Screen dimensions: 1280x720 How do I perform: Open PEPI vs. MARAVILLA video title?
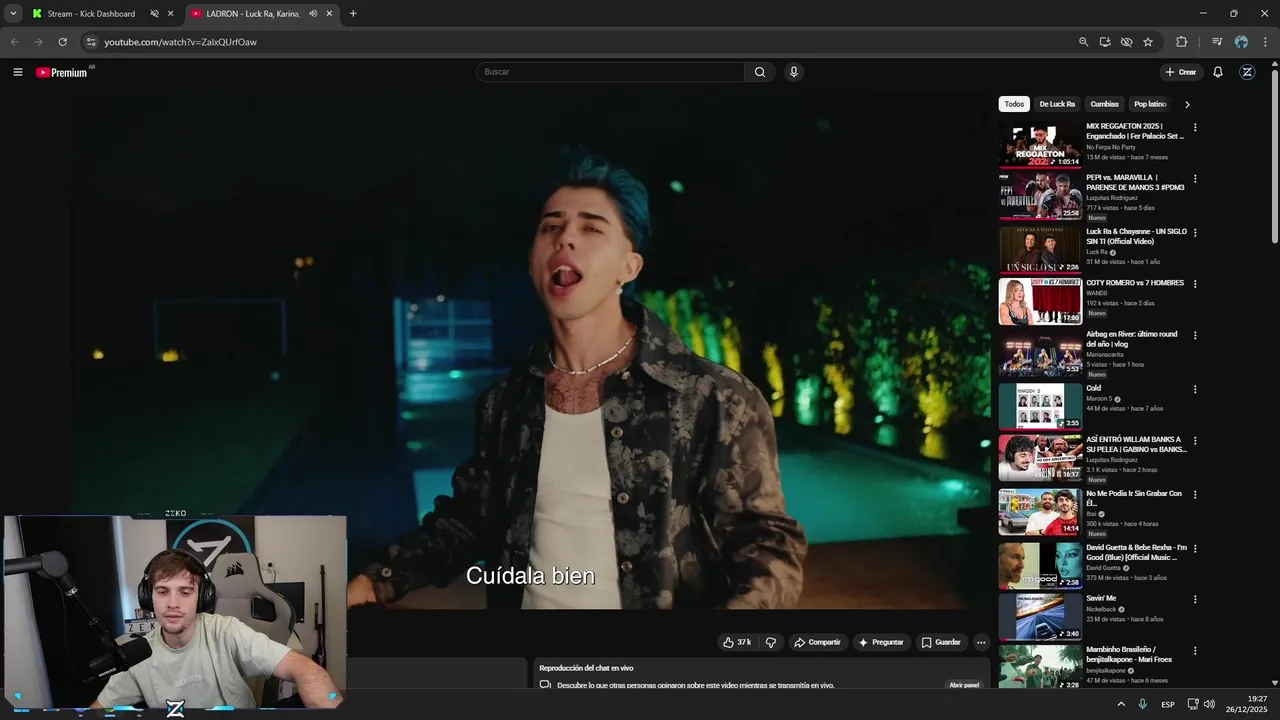point(1135,182)
